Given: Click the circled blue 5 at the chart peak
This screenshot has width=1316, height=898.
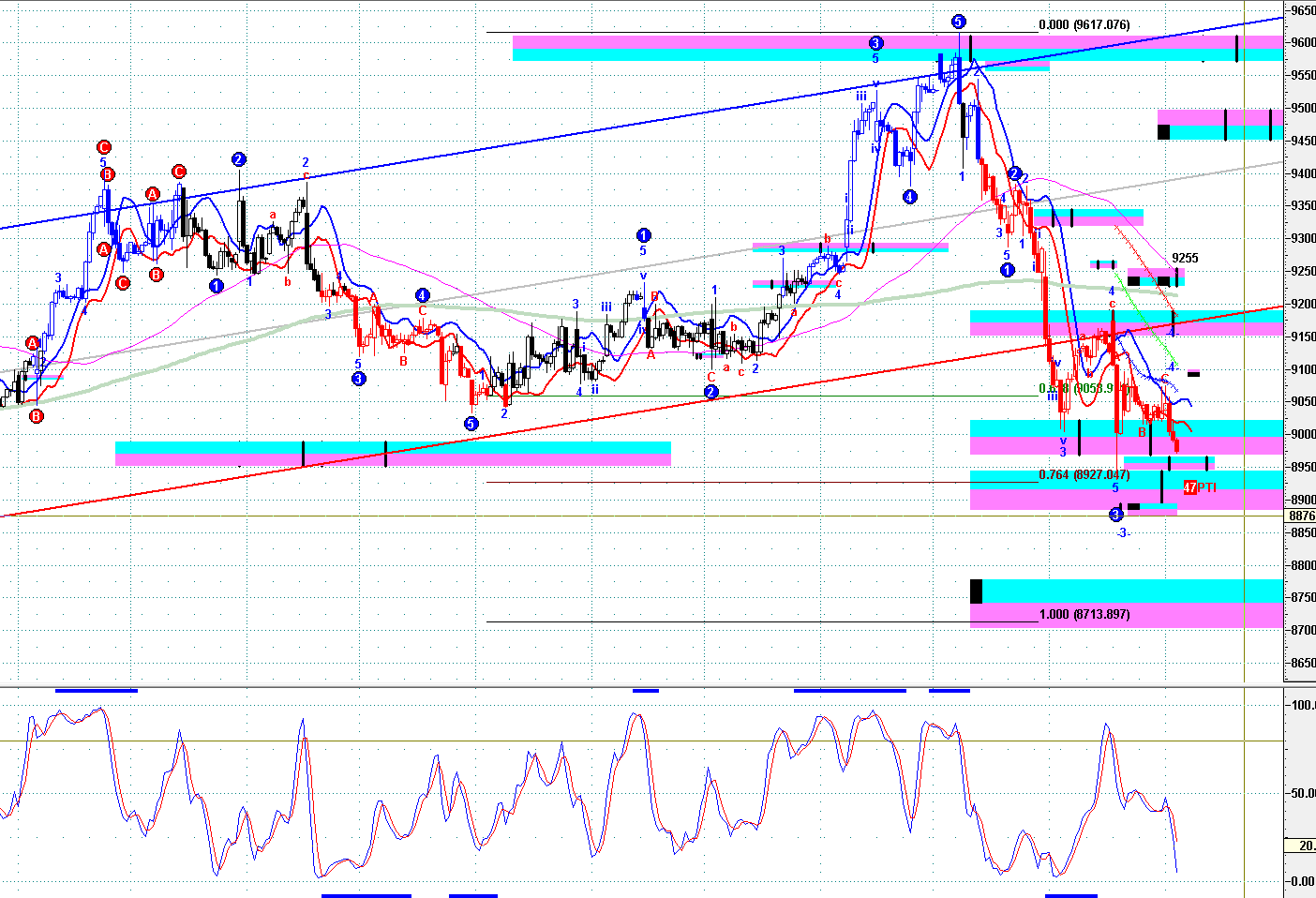Looking at the screenshot, I should (x=958, y=22).
